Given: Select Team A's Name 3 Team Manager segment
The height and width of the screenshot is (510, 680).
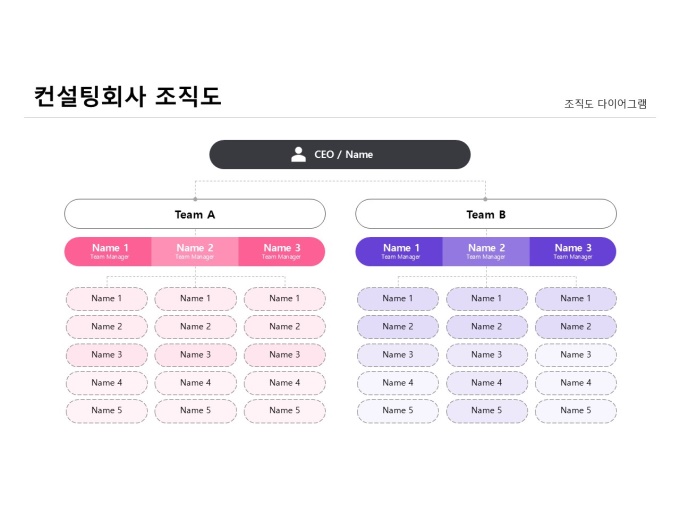Looking at the screenshot, I should click(282, 251).
